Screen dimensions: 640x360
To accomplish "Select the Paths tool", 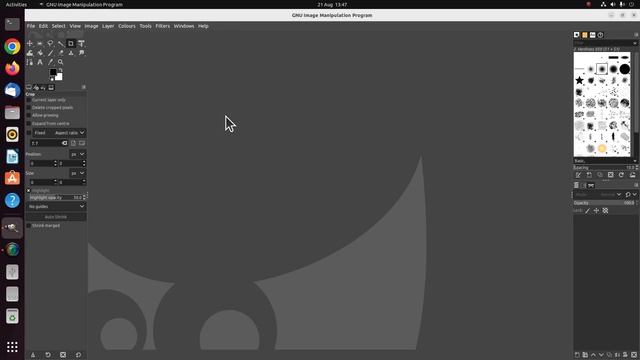I will (30, 62).
